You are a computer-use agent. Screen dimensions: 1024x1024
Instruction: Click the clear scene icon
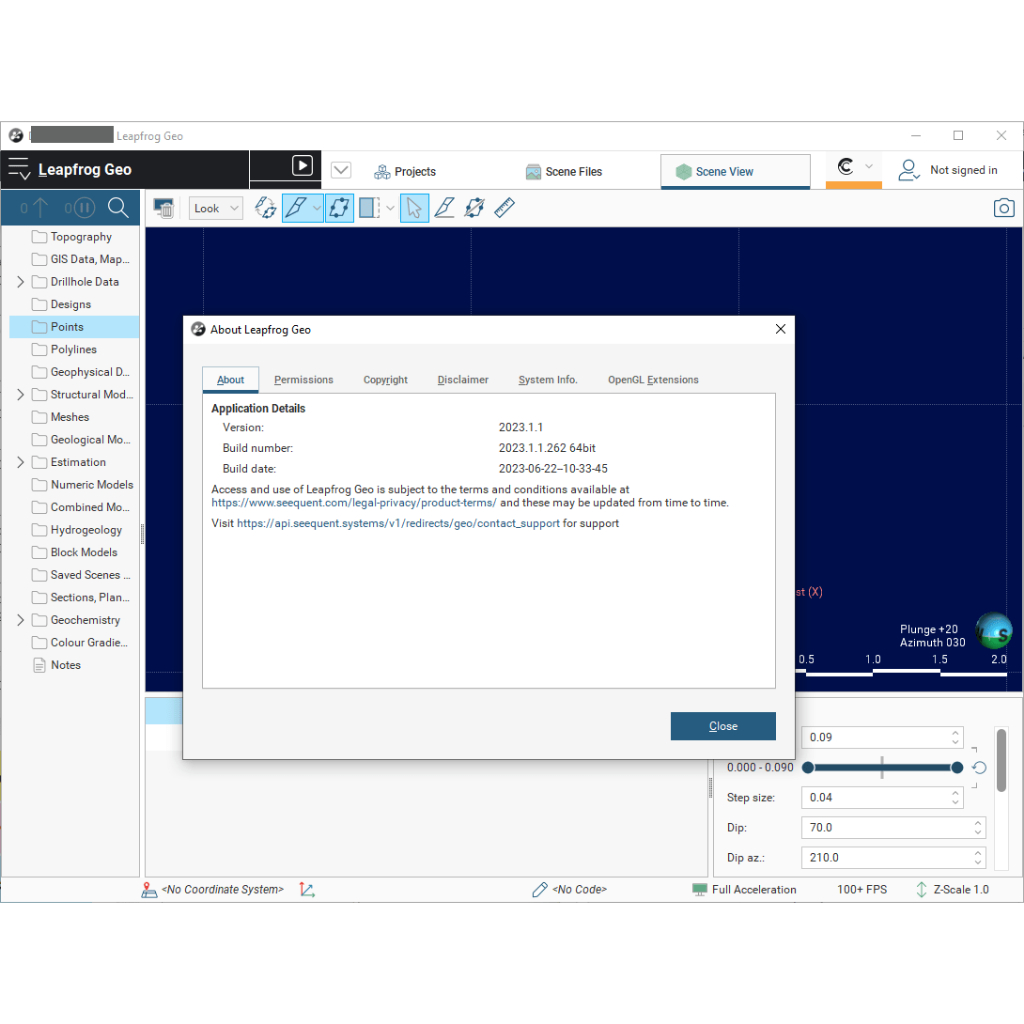tap(164, 208)
